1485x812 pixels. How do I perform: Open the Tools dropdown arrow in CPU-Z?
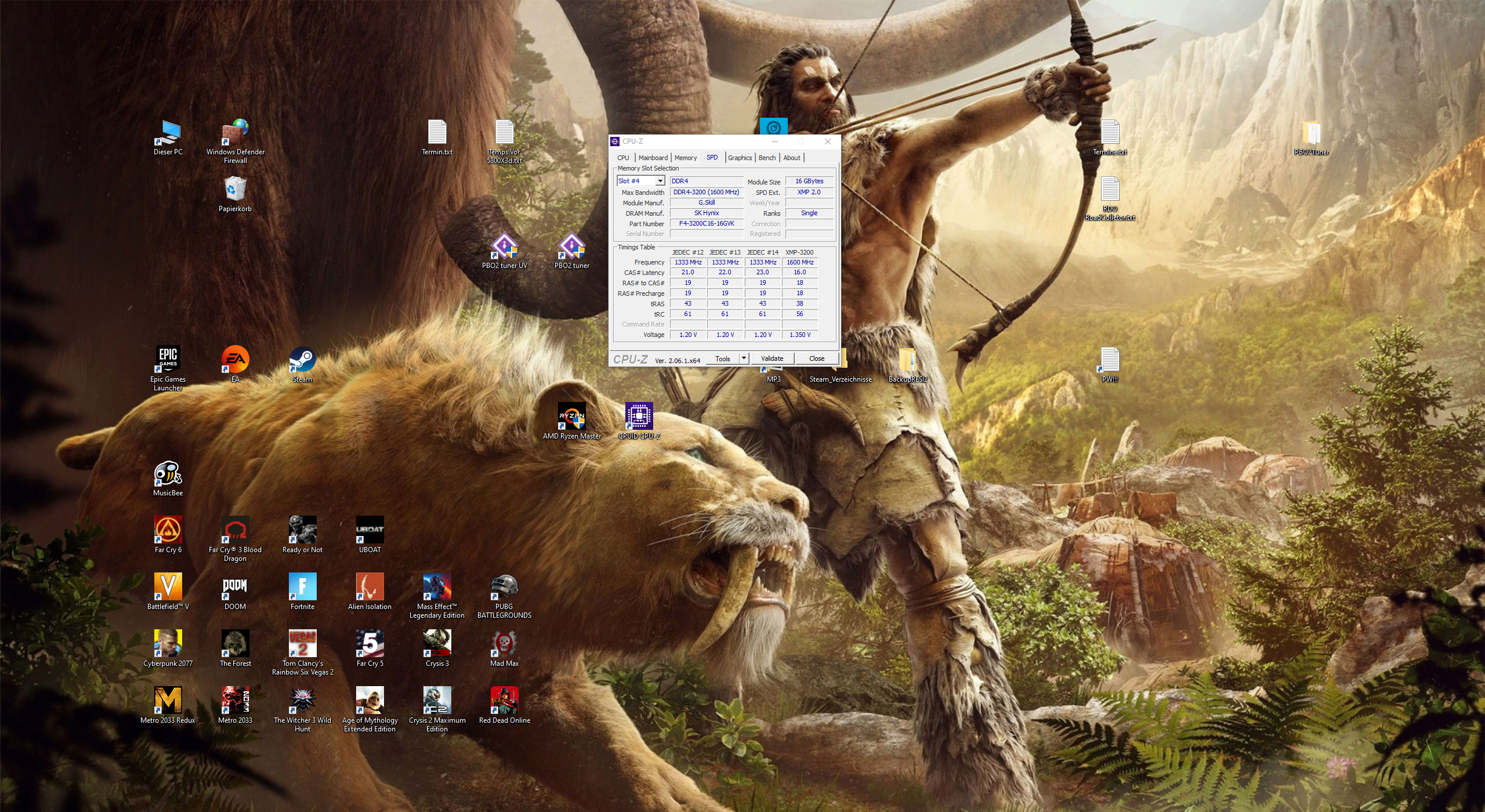[x=744, y=358]
